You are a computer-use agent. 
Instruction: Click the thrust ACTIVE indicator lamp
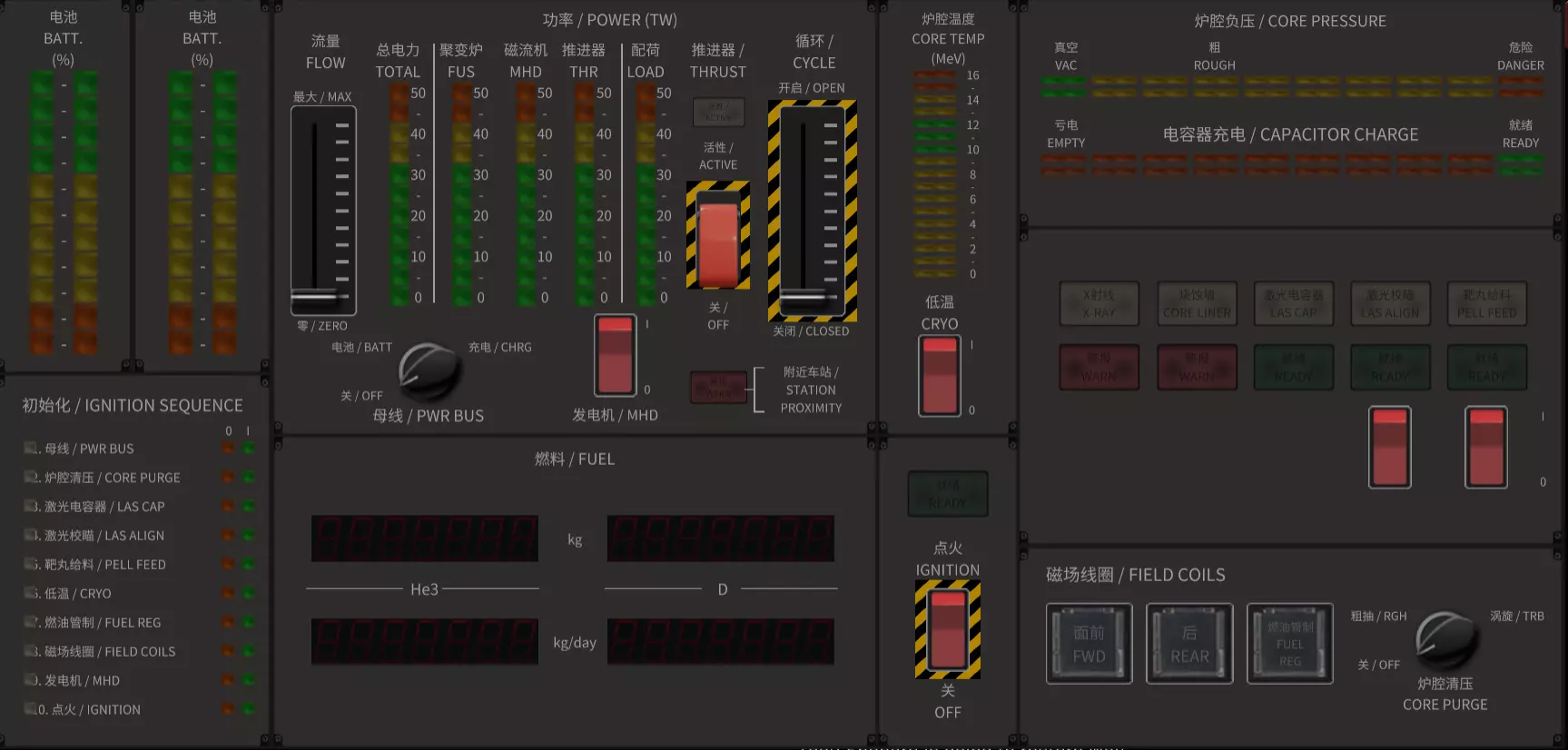[718, 113]
